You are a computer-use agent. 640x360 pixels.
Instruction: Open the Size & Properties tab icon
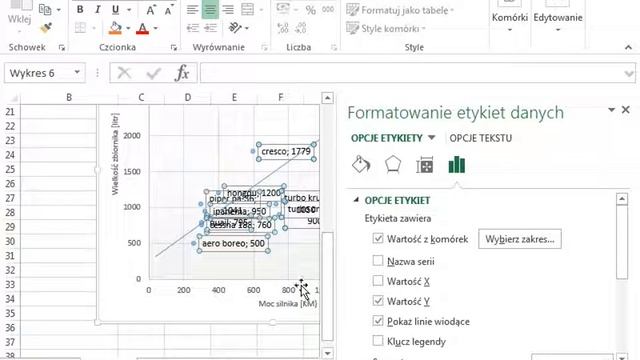[x=424, y=165]
